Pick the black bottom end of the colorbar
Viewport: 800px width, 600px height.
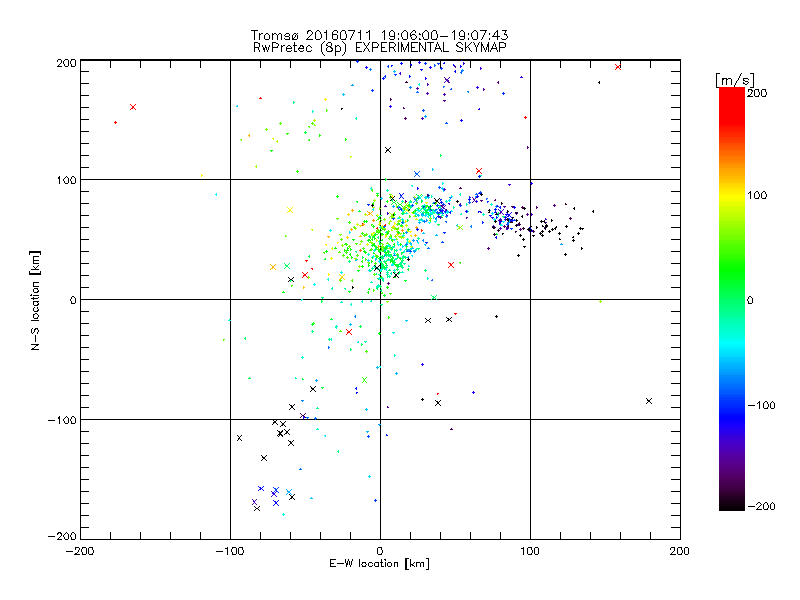click(732, 505)
